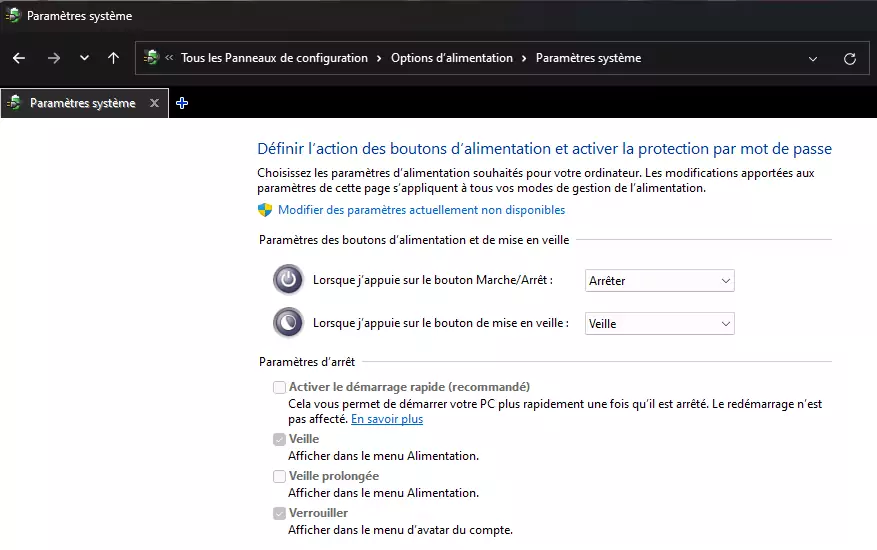Select the Paramètres système tab
This screenshot has height=550, width=877.
(83, 103)
